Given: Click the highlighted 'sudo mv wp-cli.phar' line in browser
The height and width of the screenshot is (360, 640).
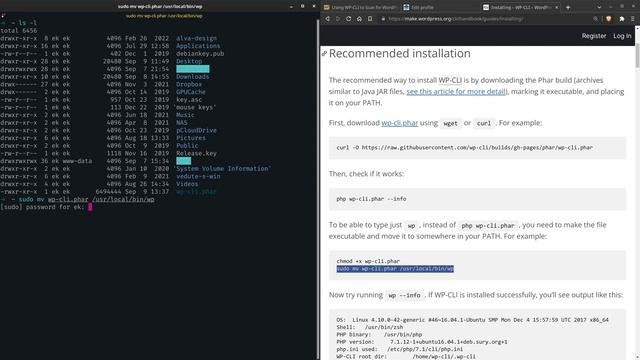Looking at the screenshot, I should 395,269.
